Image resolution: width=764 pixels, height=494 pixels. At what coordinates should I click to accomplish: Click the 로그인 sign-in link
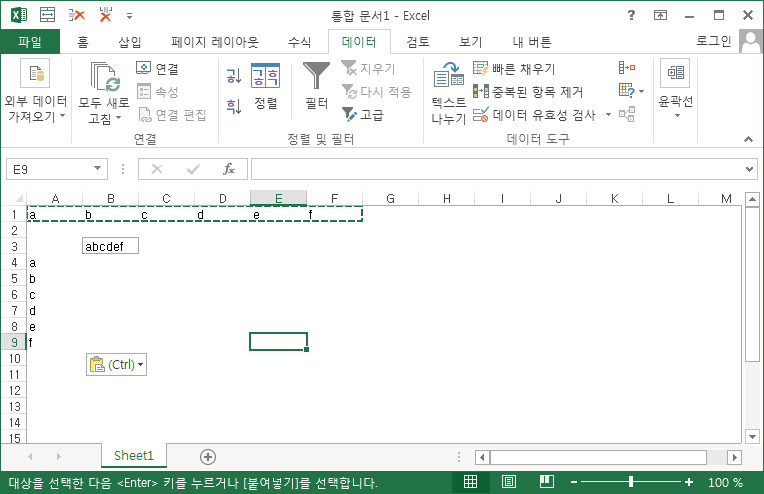[x=713, y=41]
